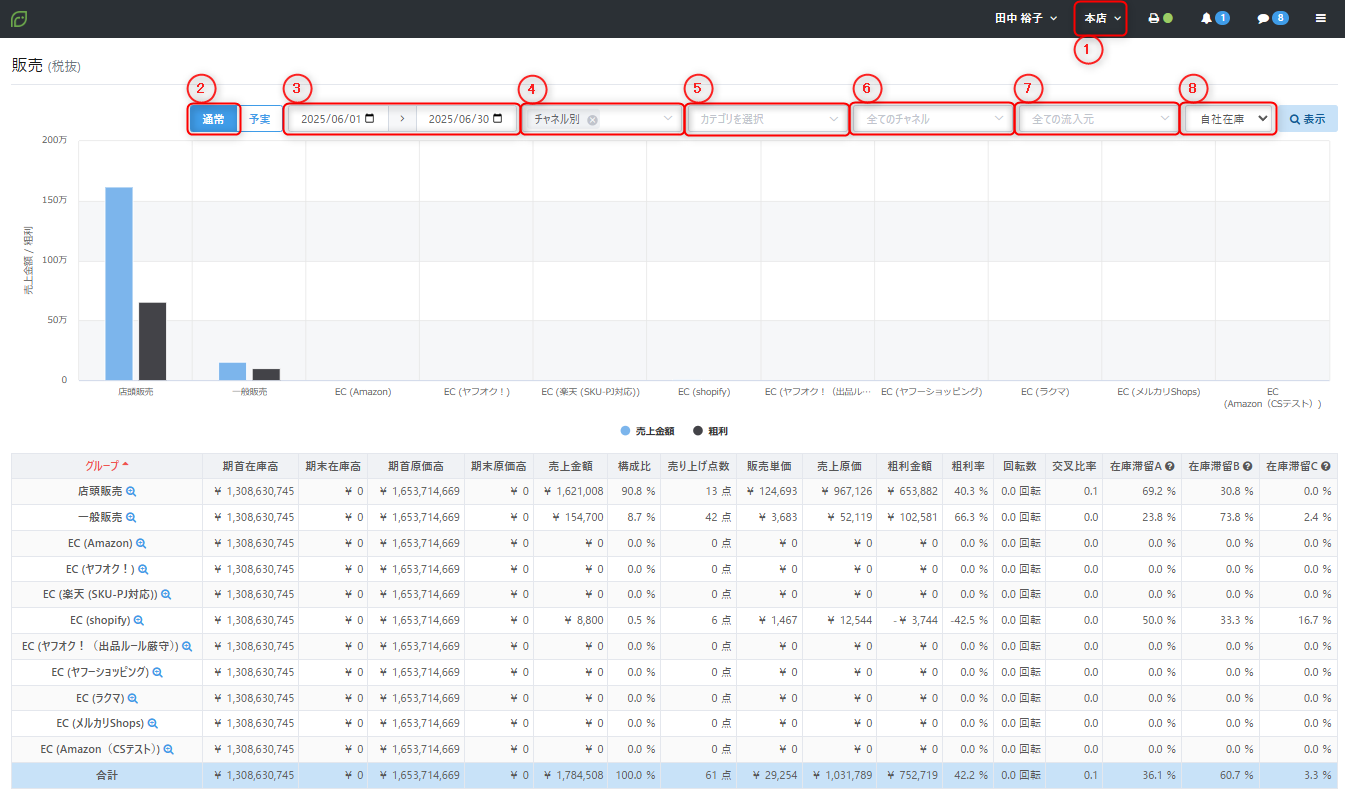Image resolution: width=1345 pixels, height=799 pixels.
Task: Click the start date field 2025/06/01
Action: pyautogui.click(x=337, y=119)
